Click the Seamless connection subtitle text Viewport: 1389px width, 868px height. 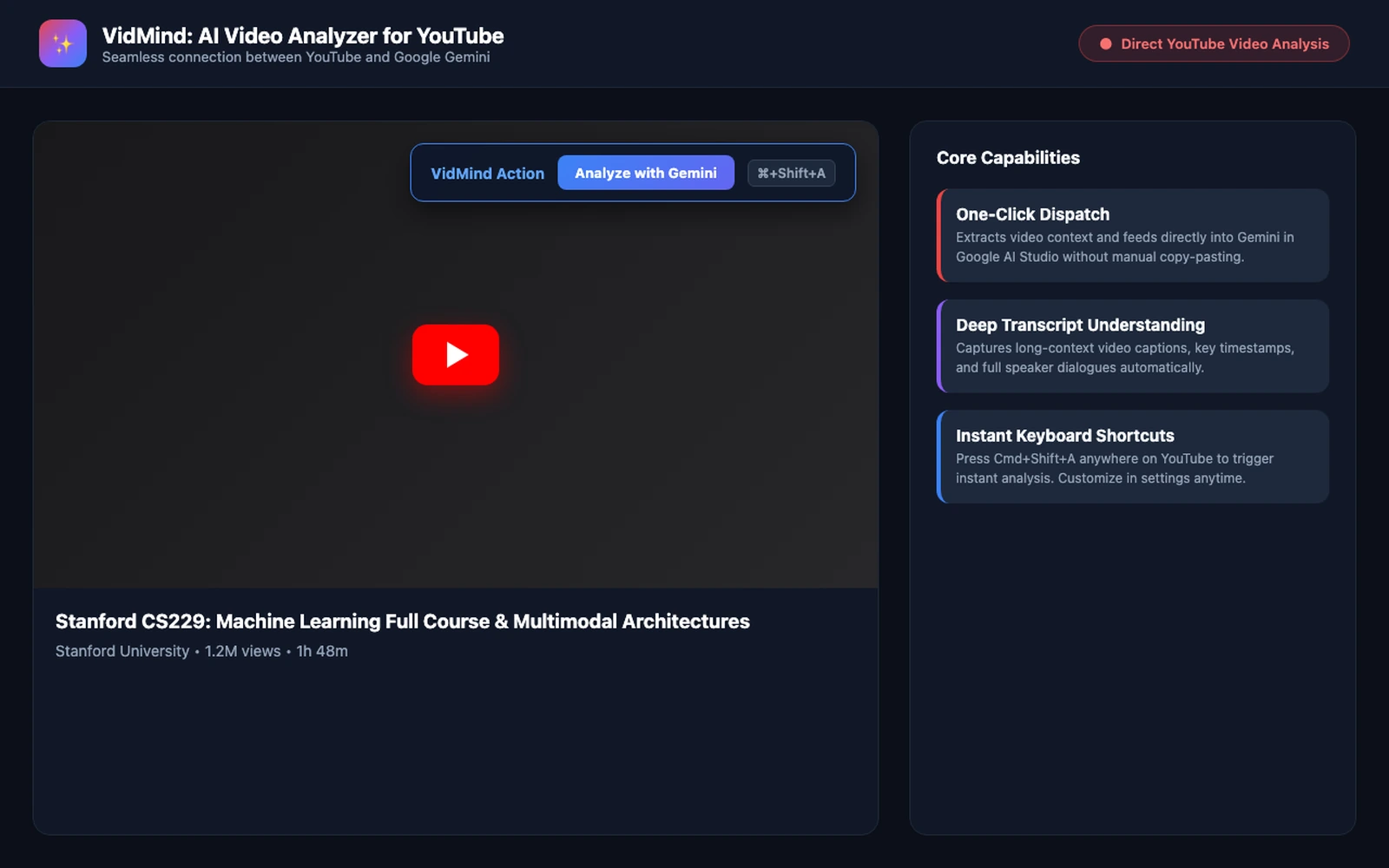[x=296, y=57]
